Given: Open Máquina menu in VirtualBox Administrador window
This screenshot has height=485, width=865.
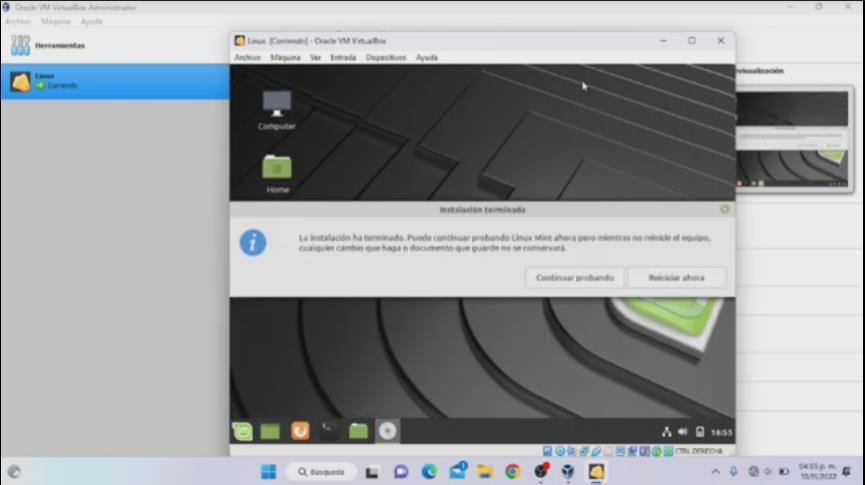Looking at the screenshot, I should pos(56,22).
